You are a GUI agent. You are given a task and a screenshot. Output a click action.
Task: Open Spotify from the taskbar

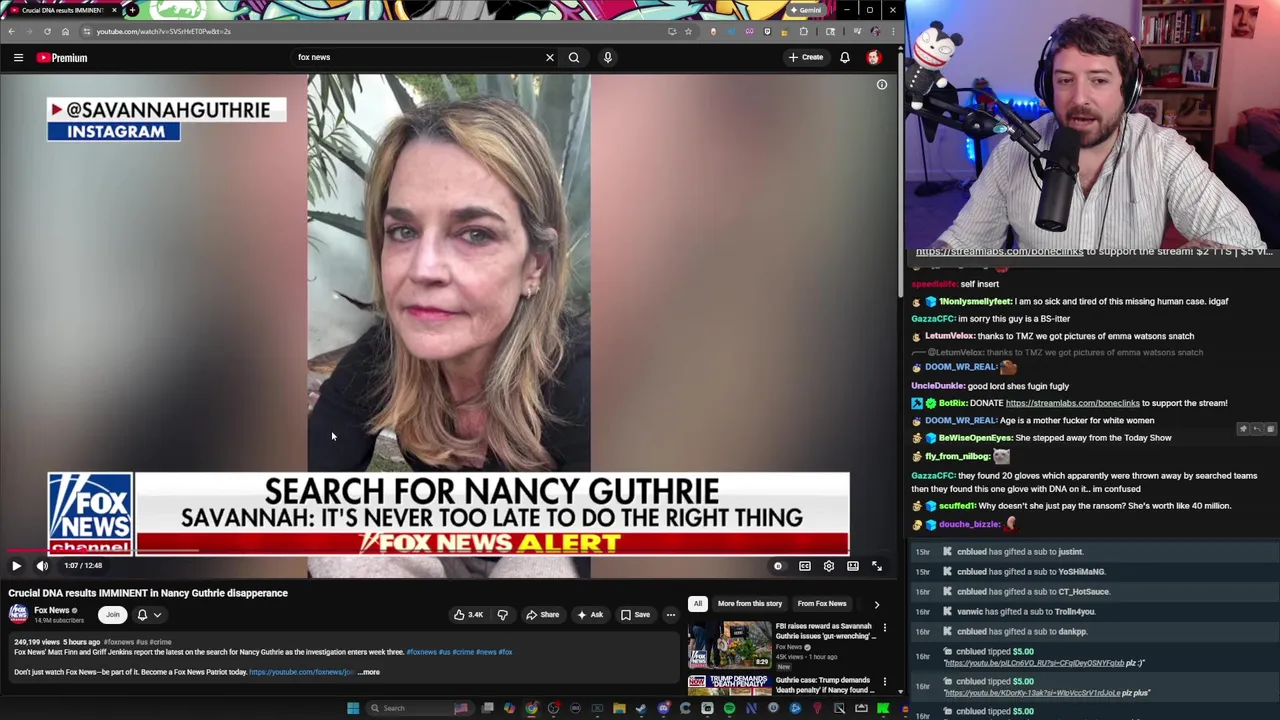coord(729,708)
